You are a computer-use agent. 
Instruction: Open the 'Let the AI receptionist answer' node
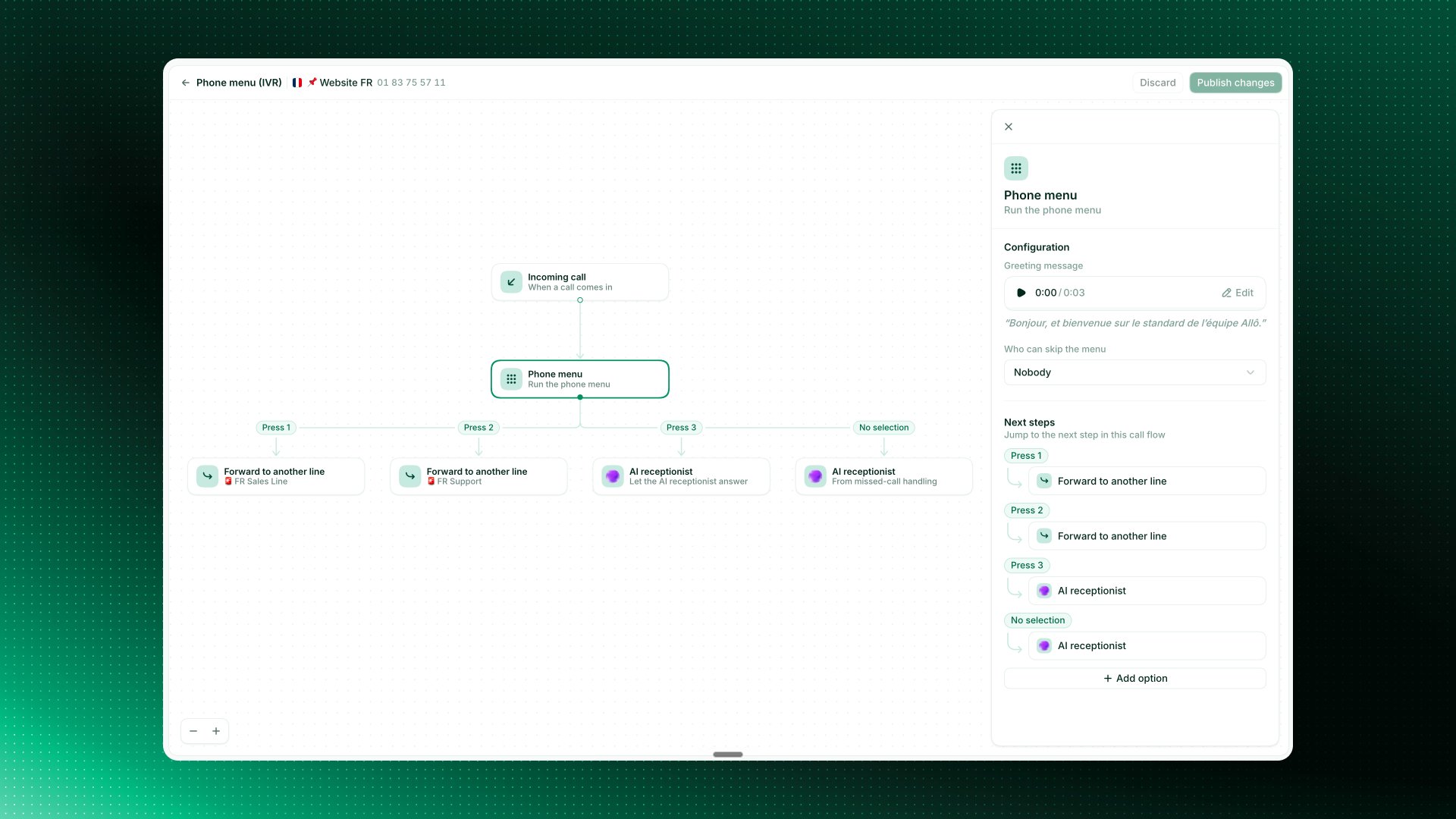681,476
